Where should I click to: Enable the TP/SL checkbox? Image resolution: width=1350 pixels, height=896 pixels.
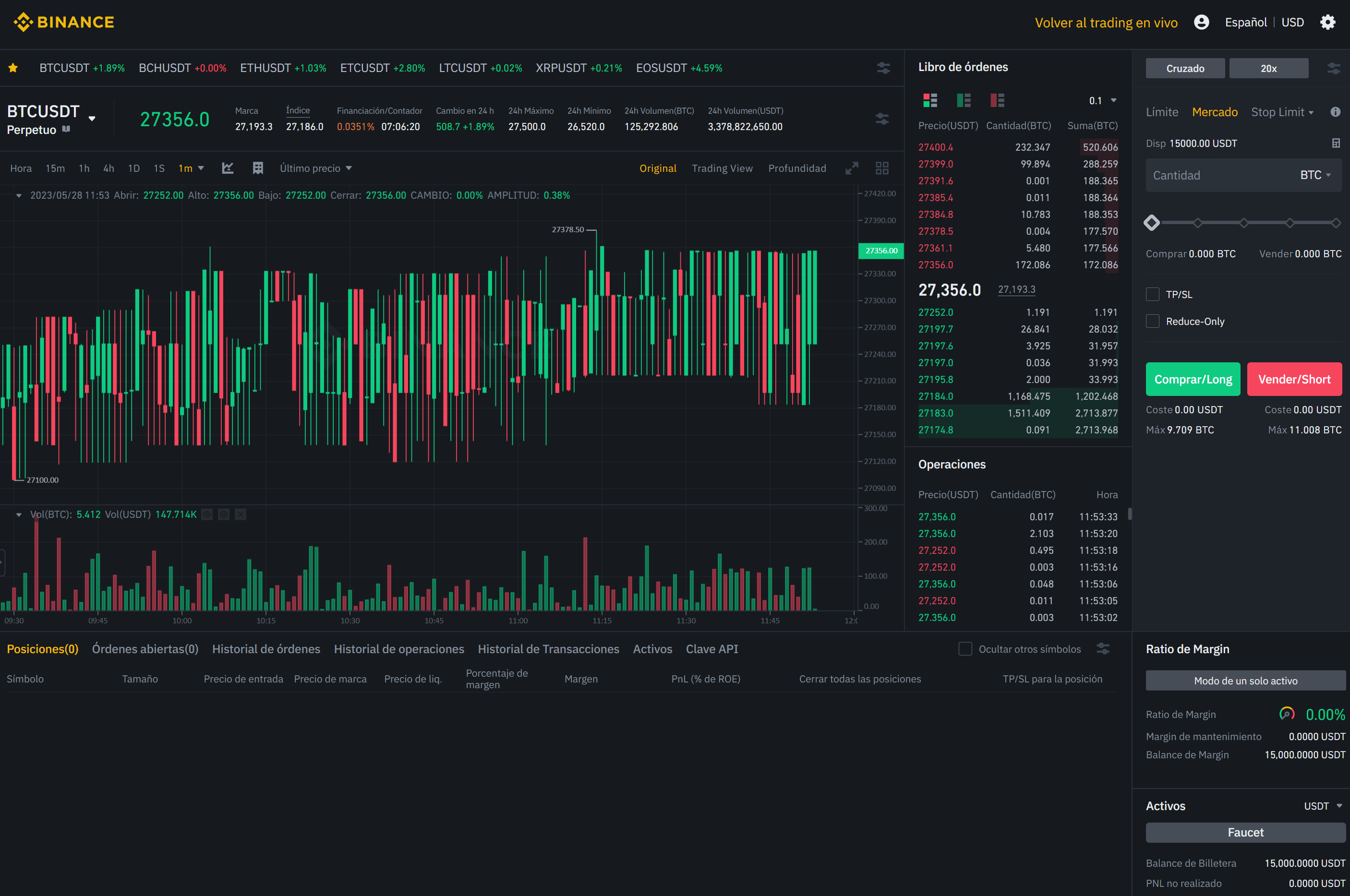(x=1152, y=294)
